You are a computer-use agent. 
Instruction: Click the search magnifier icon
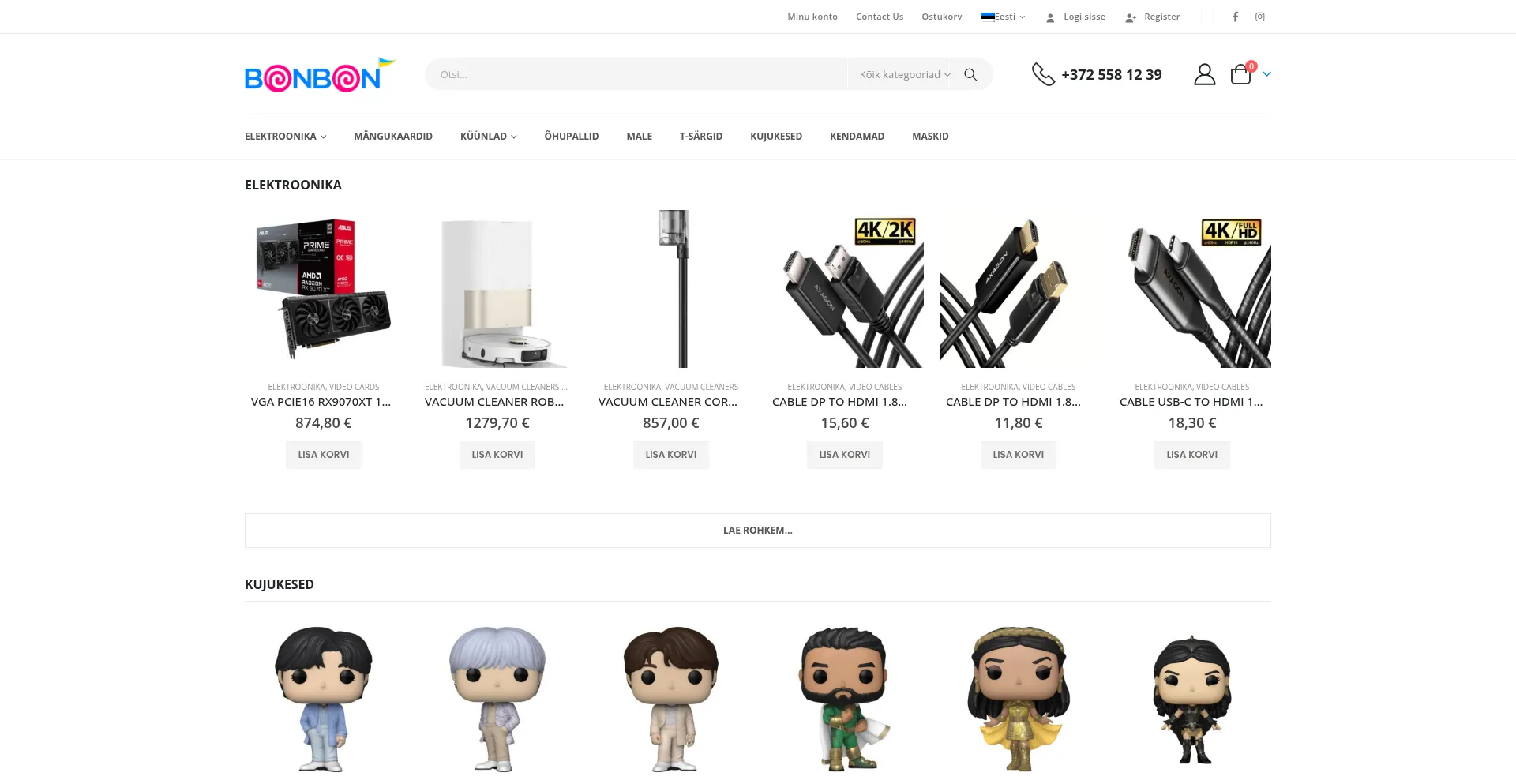click(x=970, y=74)
